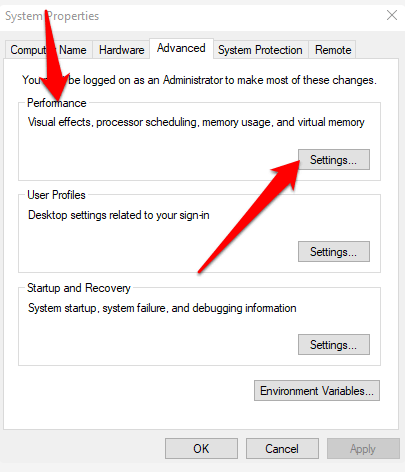Open User Profiles Settings button
Viewport: 405px width, 472px height.
(x=334, y=252)
